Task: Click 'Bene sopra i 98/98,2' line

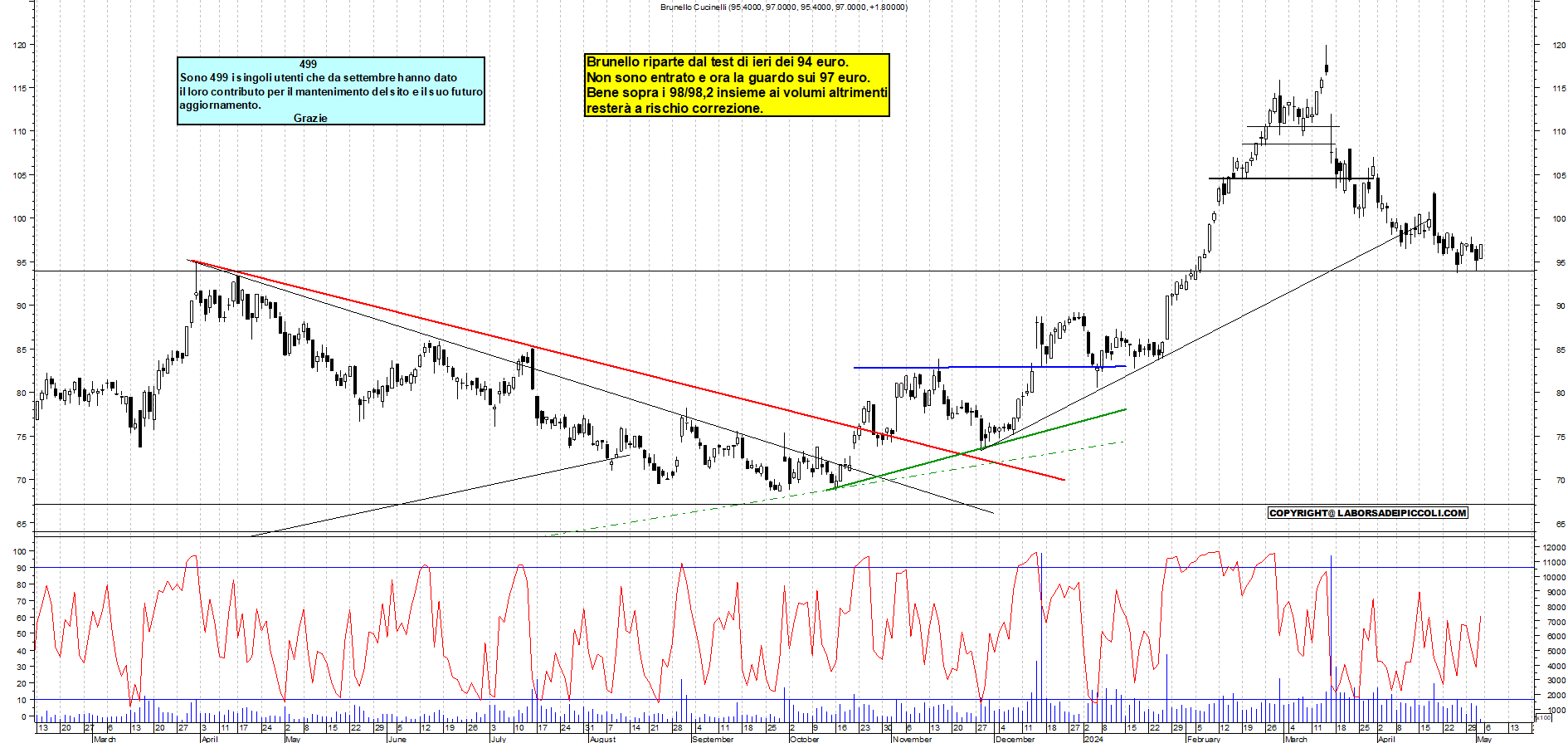Action: 737,92
